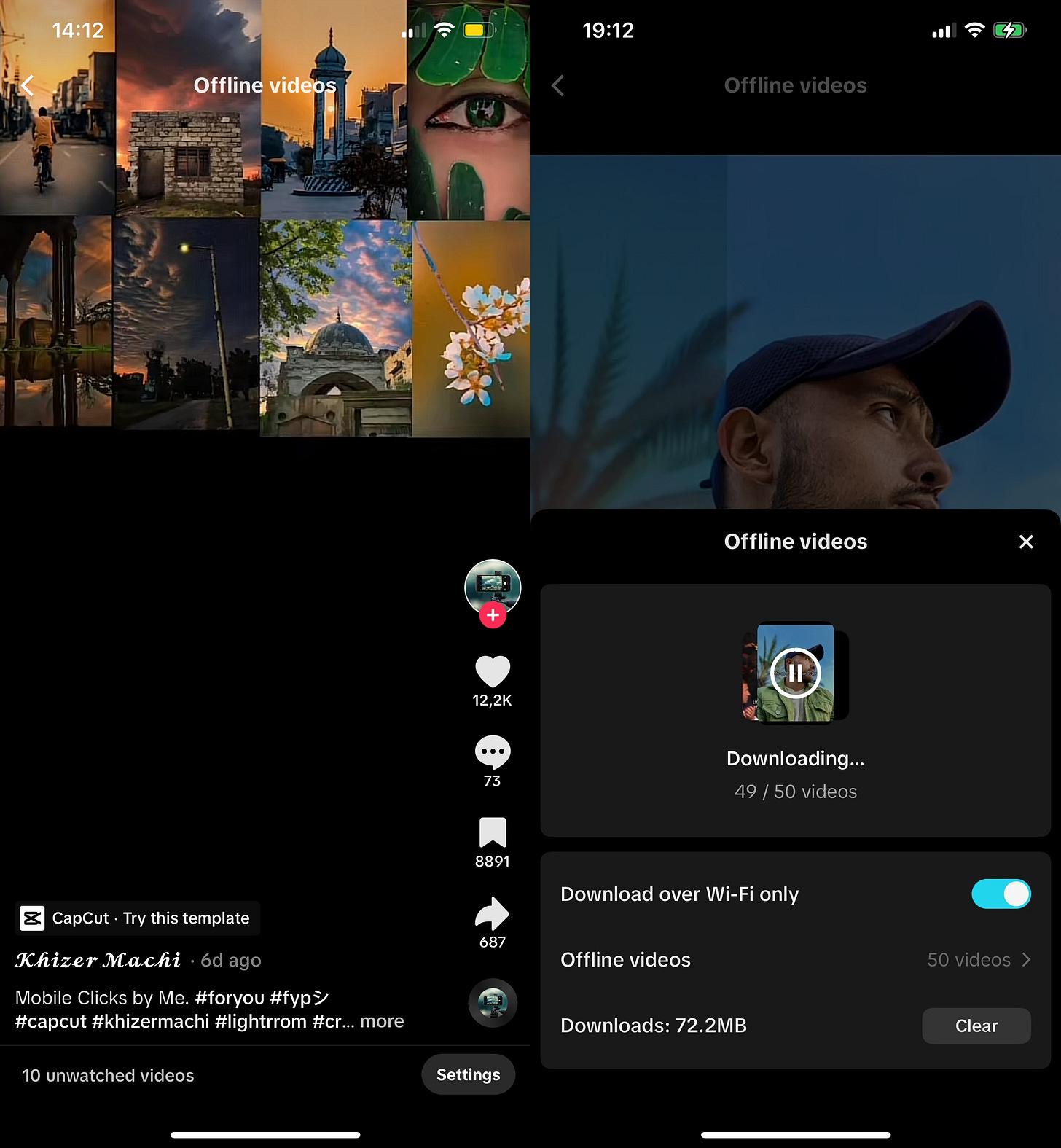
Task: Tap the 687 shares count
Action: [x=493, y=942]
